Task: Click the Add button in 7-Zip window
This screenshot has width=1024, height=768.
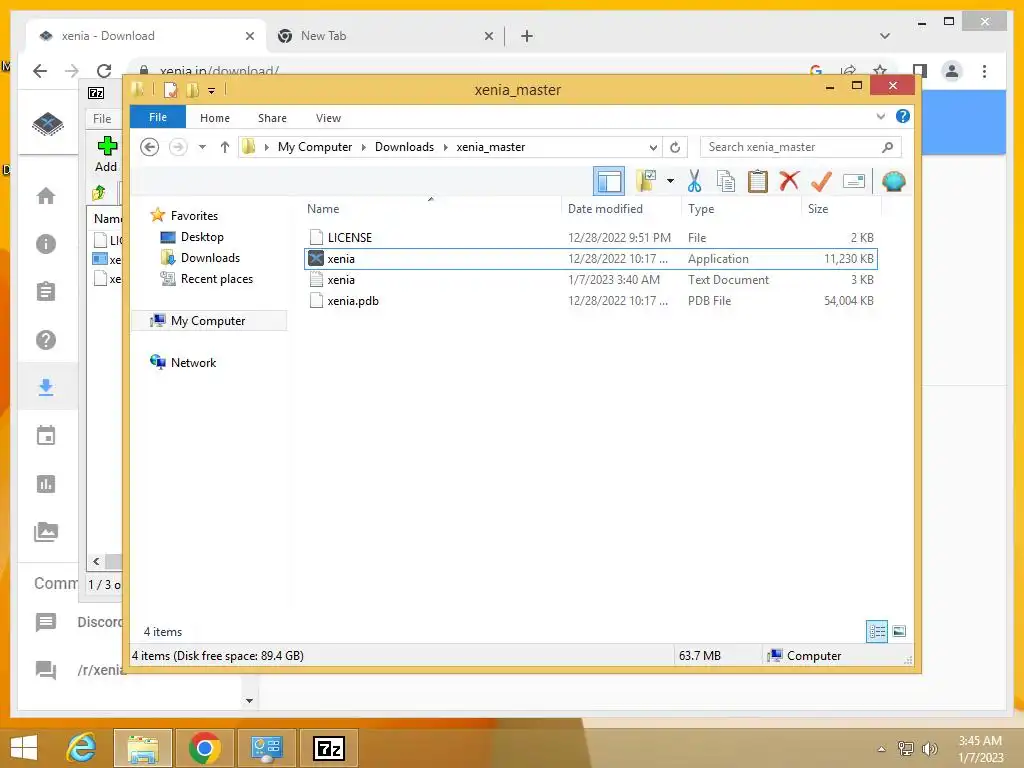Action: [x=106, y=154]
